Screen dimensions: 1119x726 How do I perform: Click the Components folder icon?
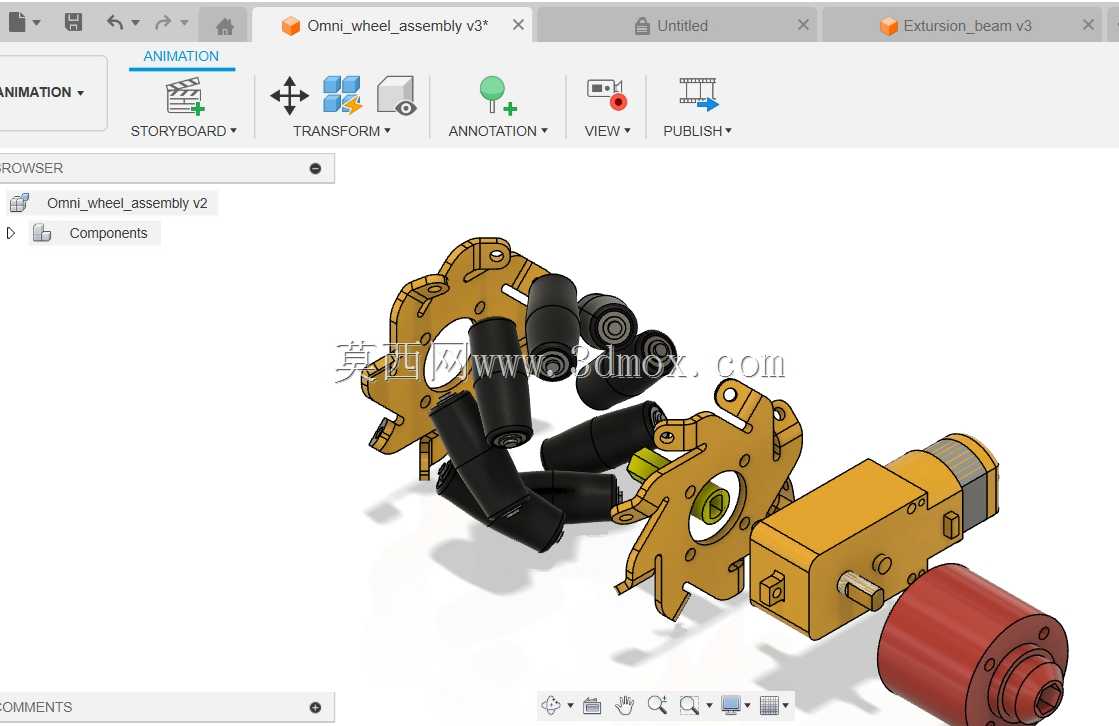pos(42,233)
